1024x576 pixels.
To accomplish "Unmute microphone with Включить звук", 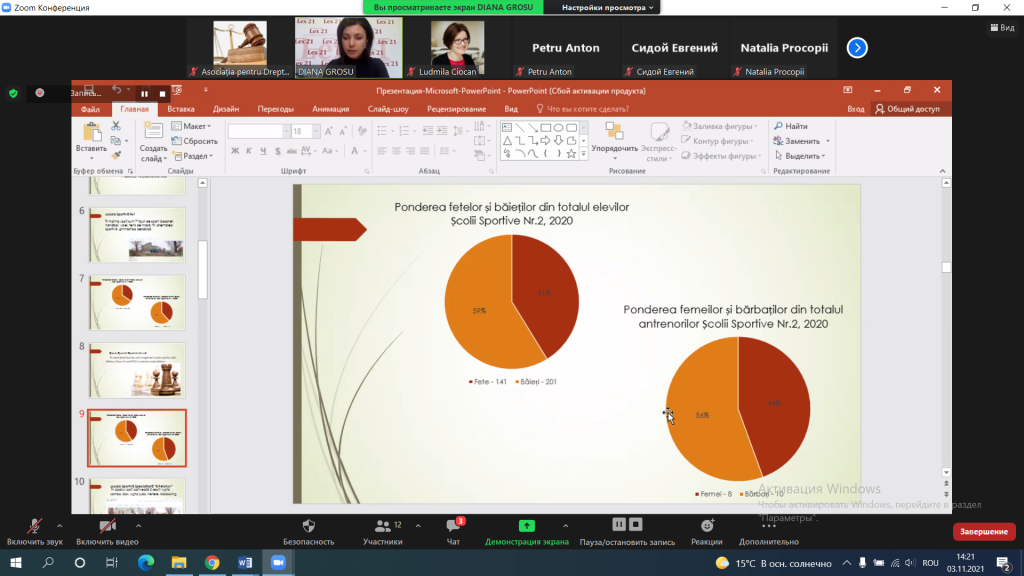I will pyautogui.click(x=35, y=532).
